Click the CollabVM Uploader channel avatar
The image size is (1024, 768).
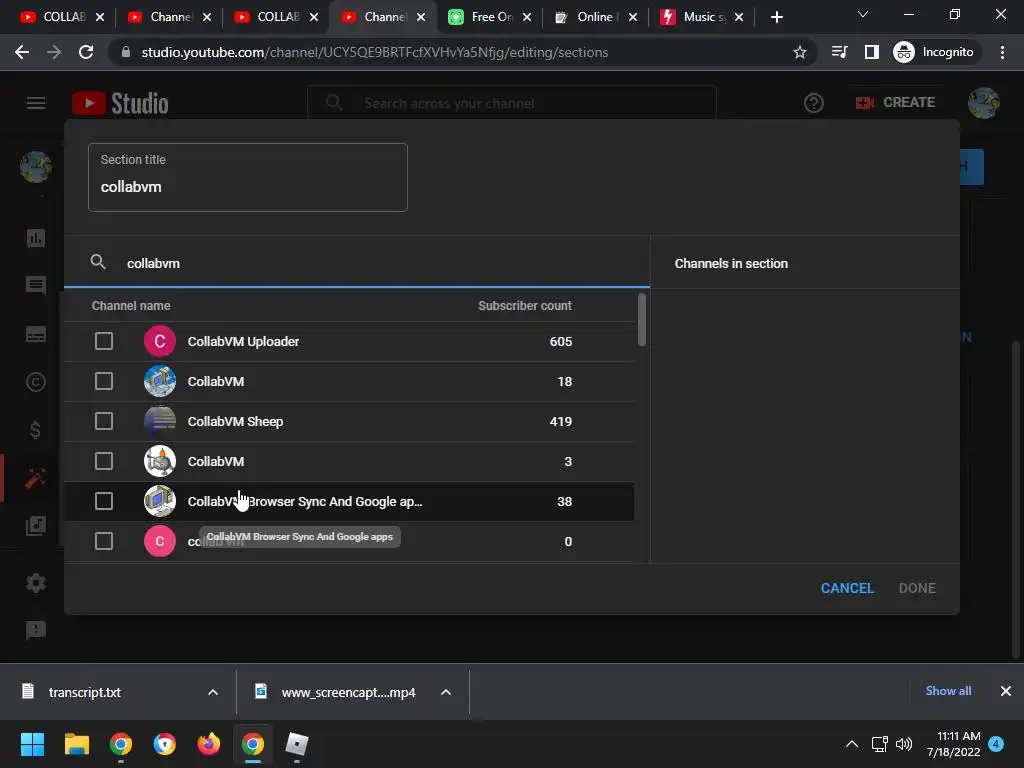click(x=160, y=342)
